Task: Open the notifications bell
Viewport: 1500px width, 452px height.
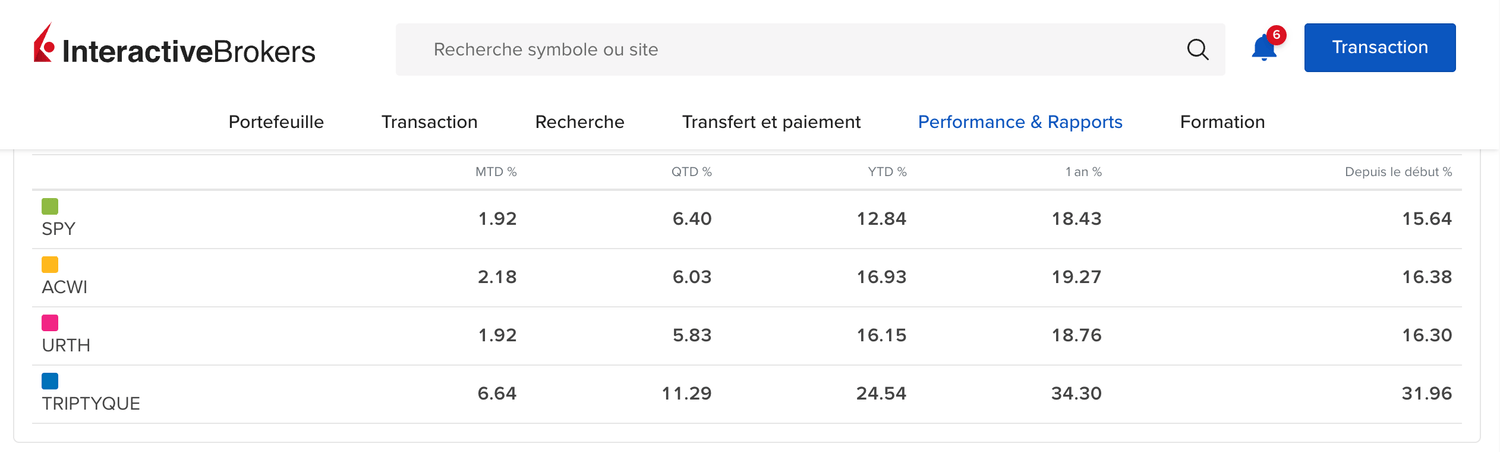Action: click(x=1263, y=48)
